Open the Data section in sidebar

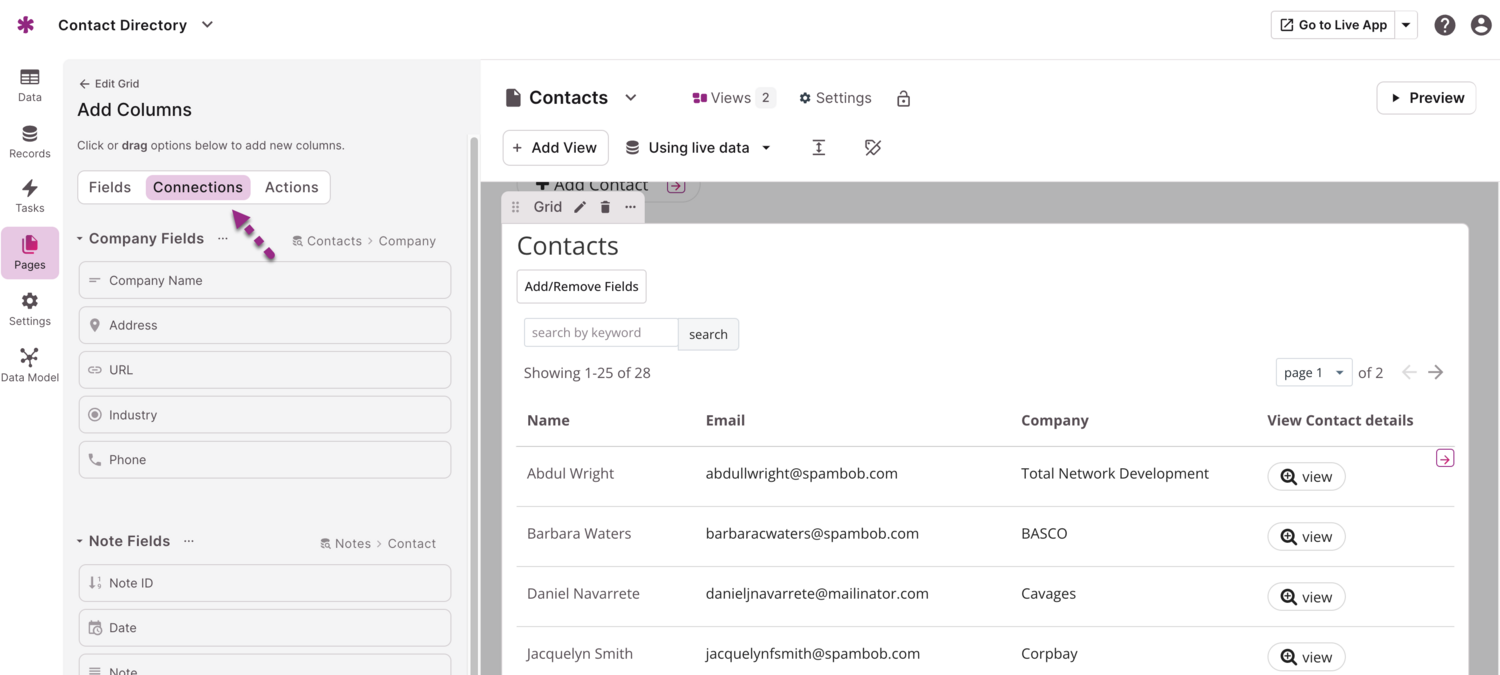click(30, 85)
